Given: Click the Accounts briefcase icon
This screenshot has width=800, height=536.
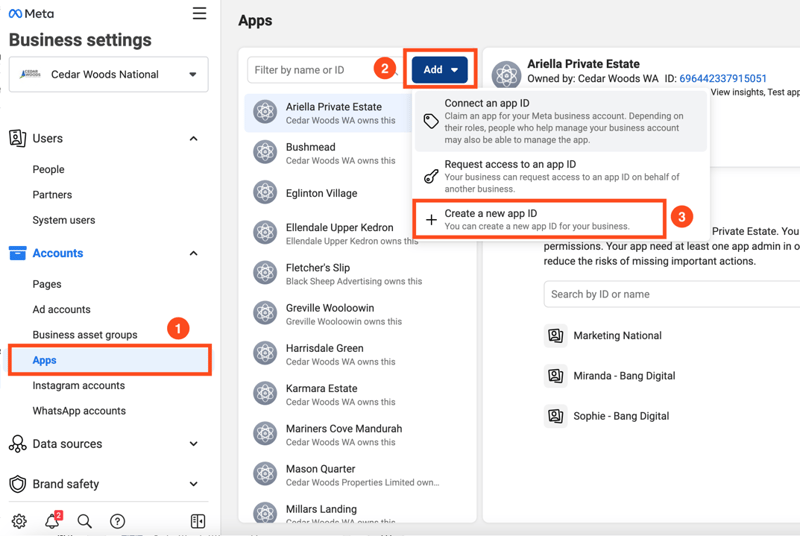Looking at the screenshot, I should pos(17,253).
